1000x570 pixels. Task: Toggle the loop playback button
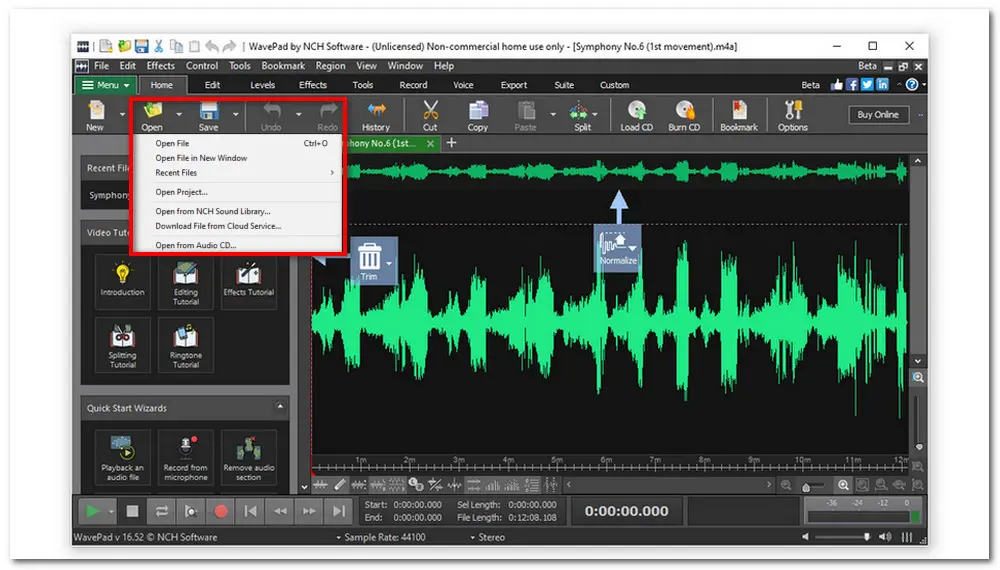point(161,511)
